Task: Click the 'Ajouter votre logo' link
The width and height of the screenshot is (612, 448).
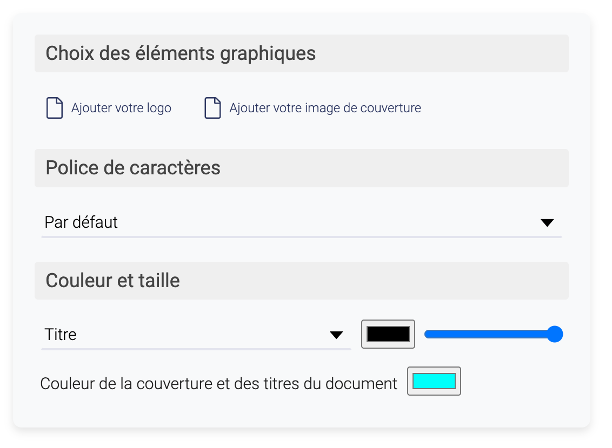Action: (121, 108)
